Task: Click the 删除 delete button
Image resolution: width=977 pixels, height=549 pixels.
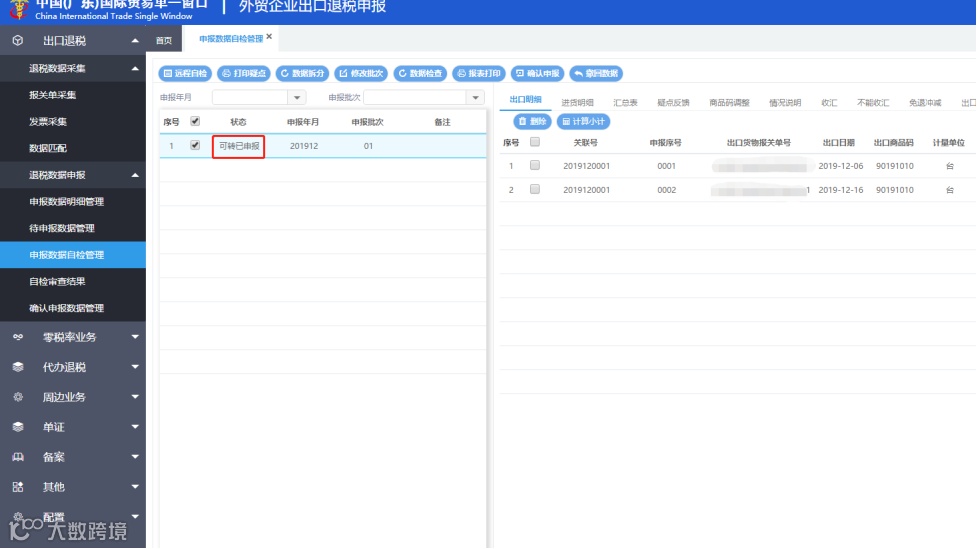Action: 532,122
